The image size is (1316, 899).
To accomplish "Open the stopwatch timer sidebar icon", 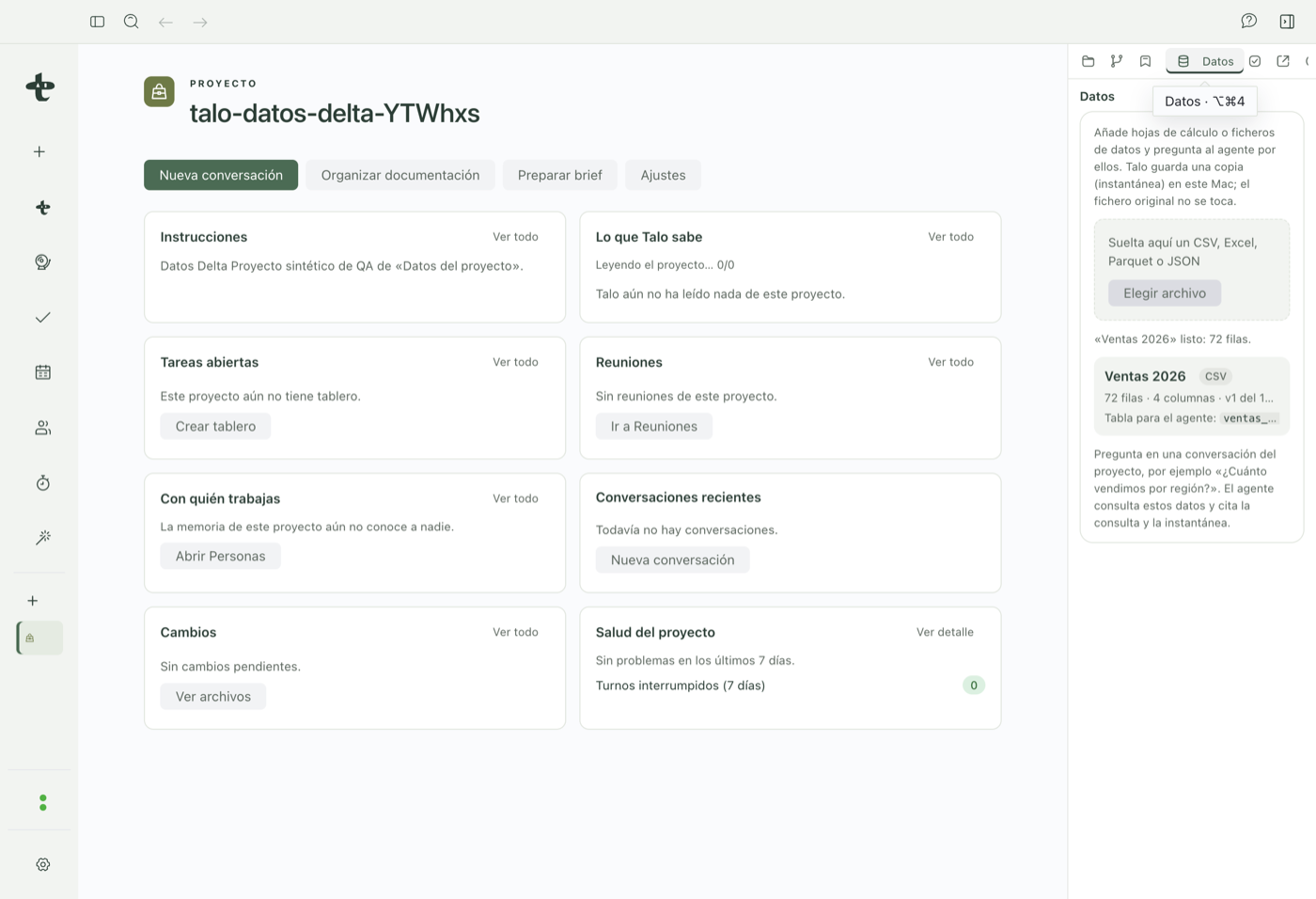I will click(x=42, y=482).
